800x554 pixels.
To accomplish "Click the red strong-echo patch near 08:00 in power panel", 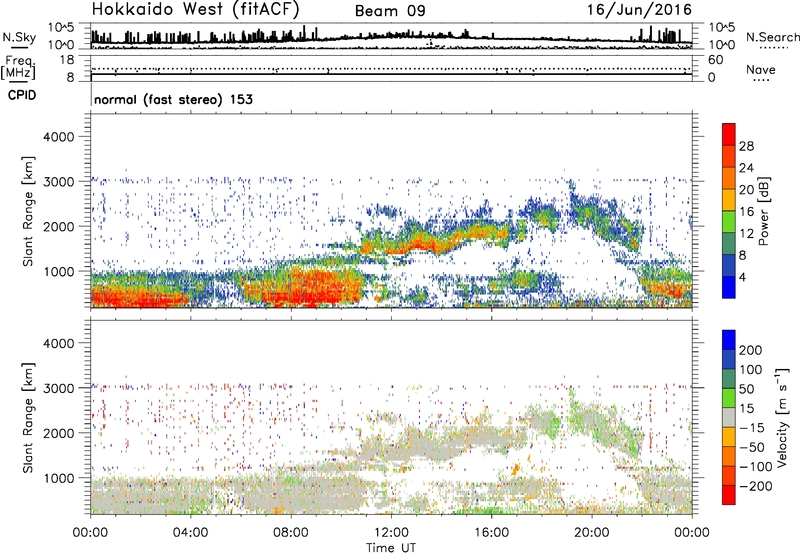I will point(311,288).
